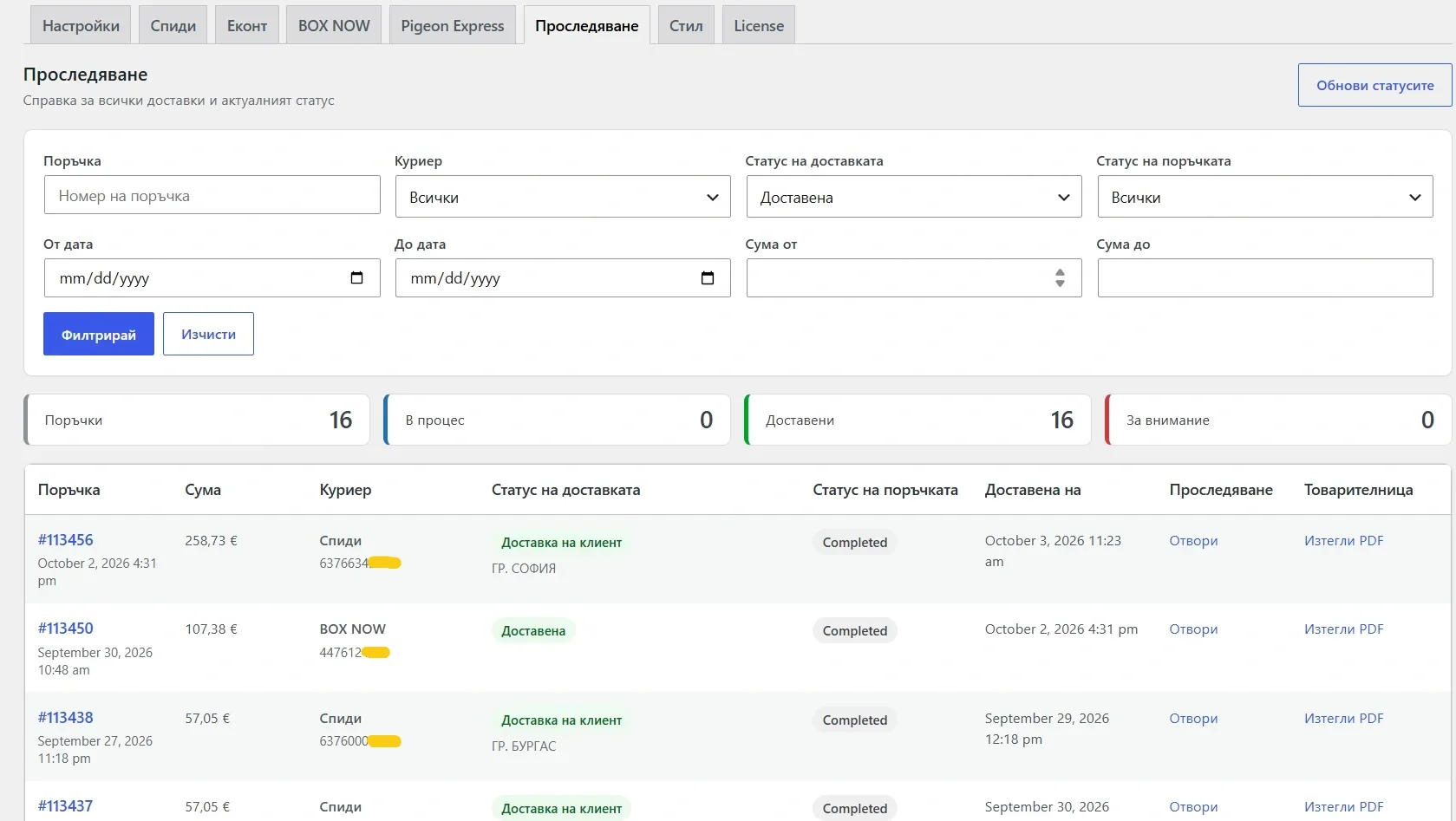Click Изтегли PDF for order #113456
Viewport: 1456px width, 821px height.
1343,540
